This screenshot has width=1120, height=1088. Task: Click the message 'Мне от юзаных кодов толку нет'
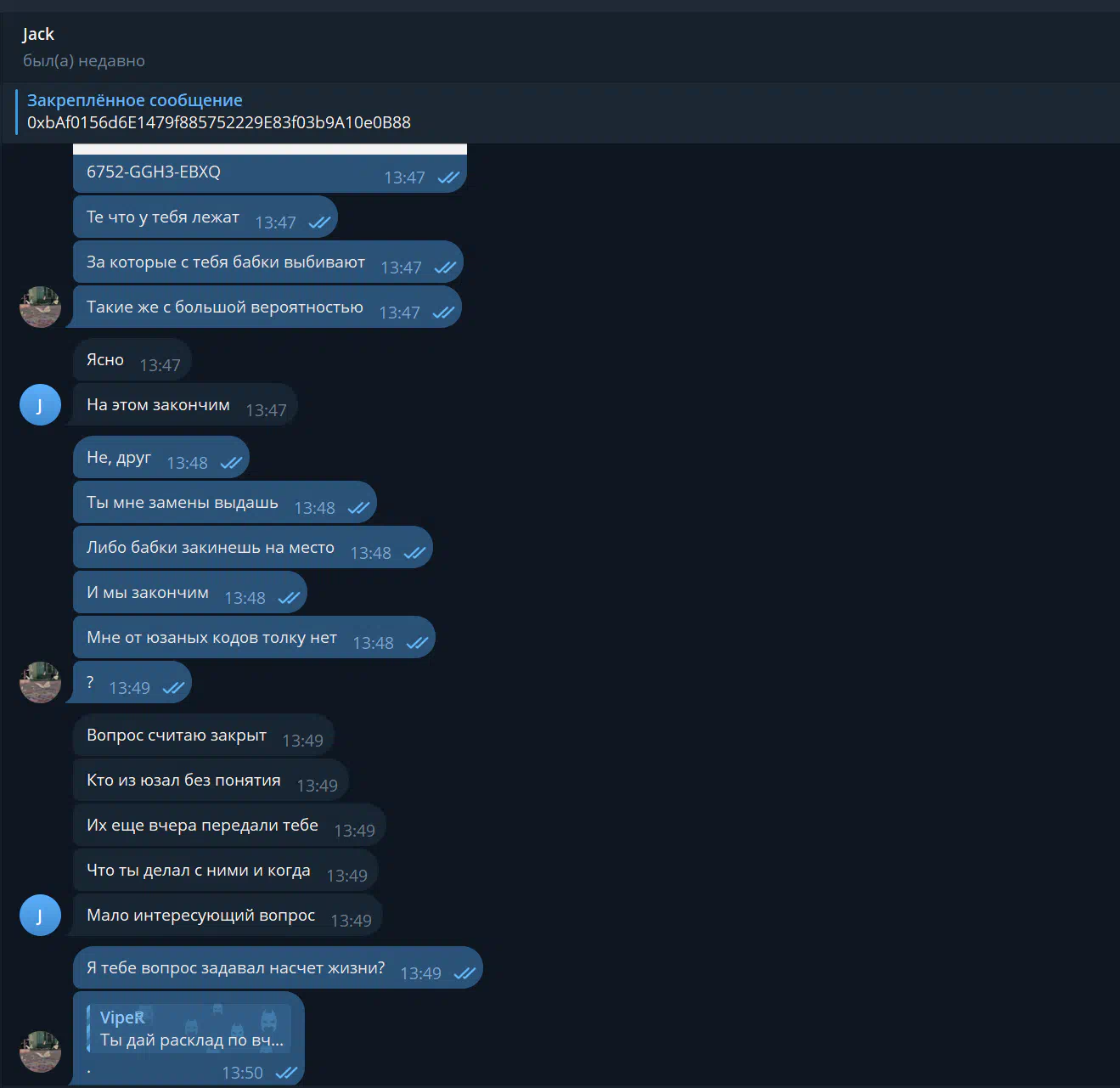point(254,638)
